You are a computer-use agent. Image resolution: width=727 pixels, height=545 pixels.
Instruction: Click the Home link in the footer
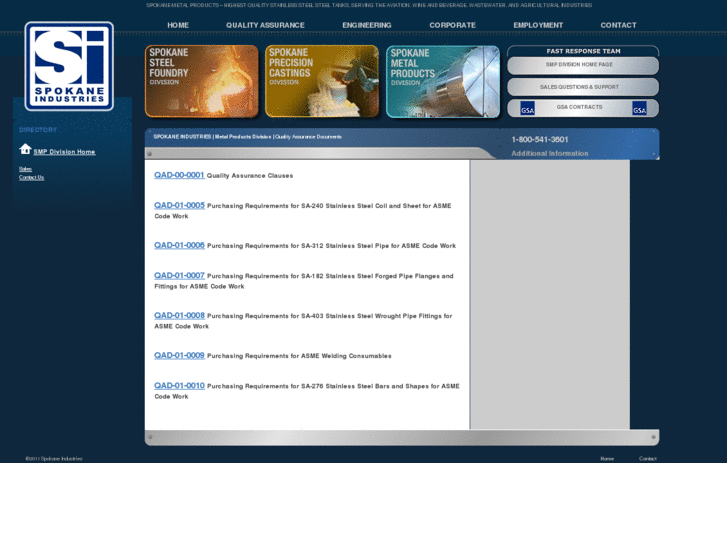click(607, 459)
